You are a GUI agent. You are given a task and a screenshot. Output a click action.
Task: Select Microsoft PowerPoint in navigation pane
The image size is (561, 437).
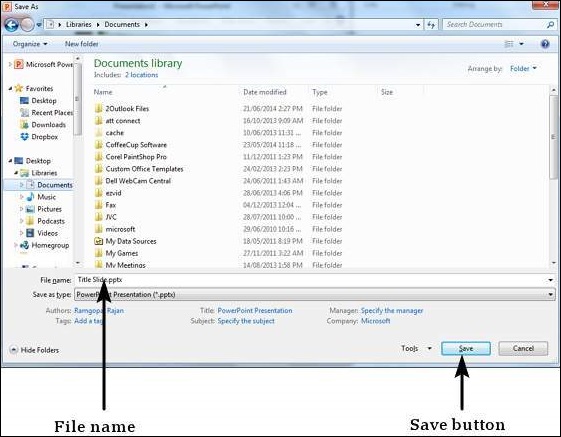[43, 64]
